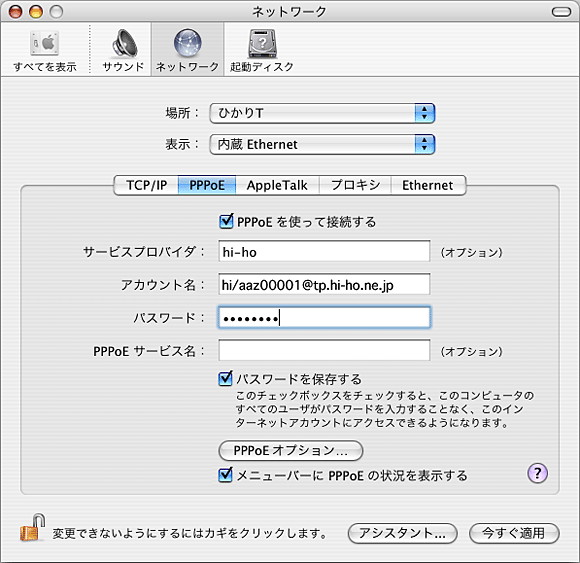Switch to the AppleTalk tab
This screenshot has height=563, width=580.
277,185
